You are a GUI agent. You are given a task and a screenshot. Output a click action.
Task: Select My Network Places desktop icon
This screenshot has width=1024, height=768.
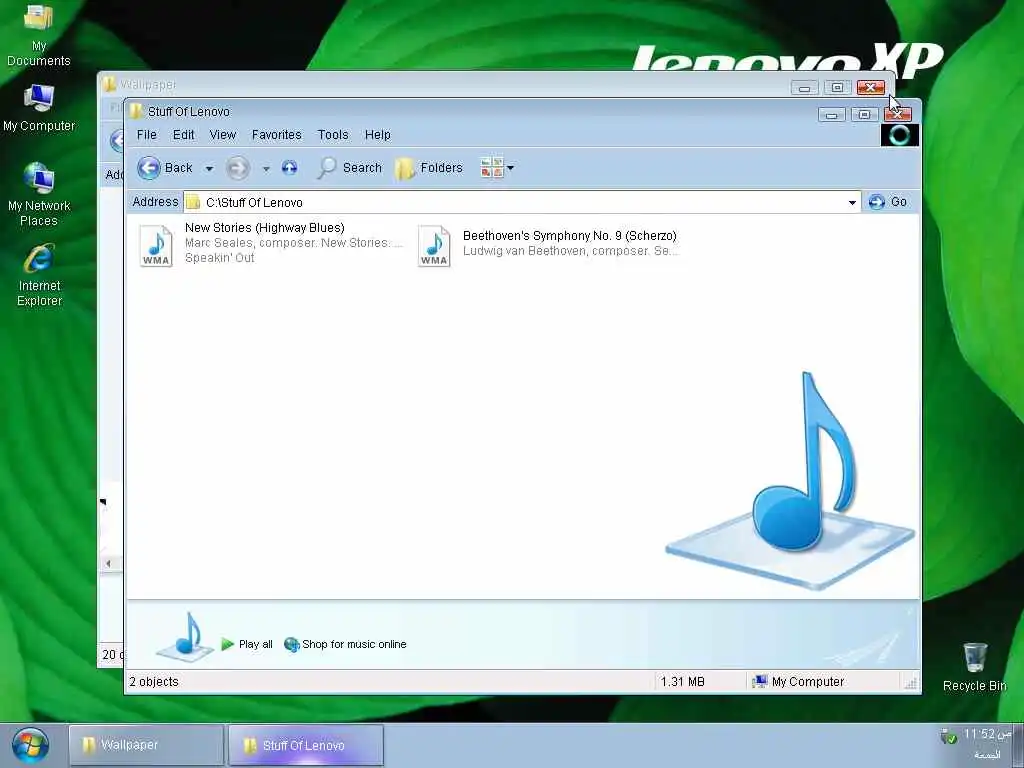pos(39,195)
